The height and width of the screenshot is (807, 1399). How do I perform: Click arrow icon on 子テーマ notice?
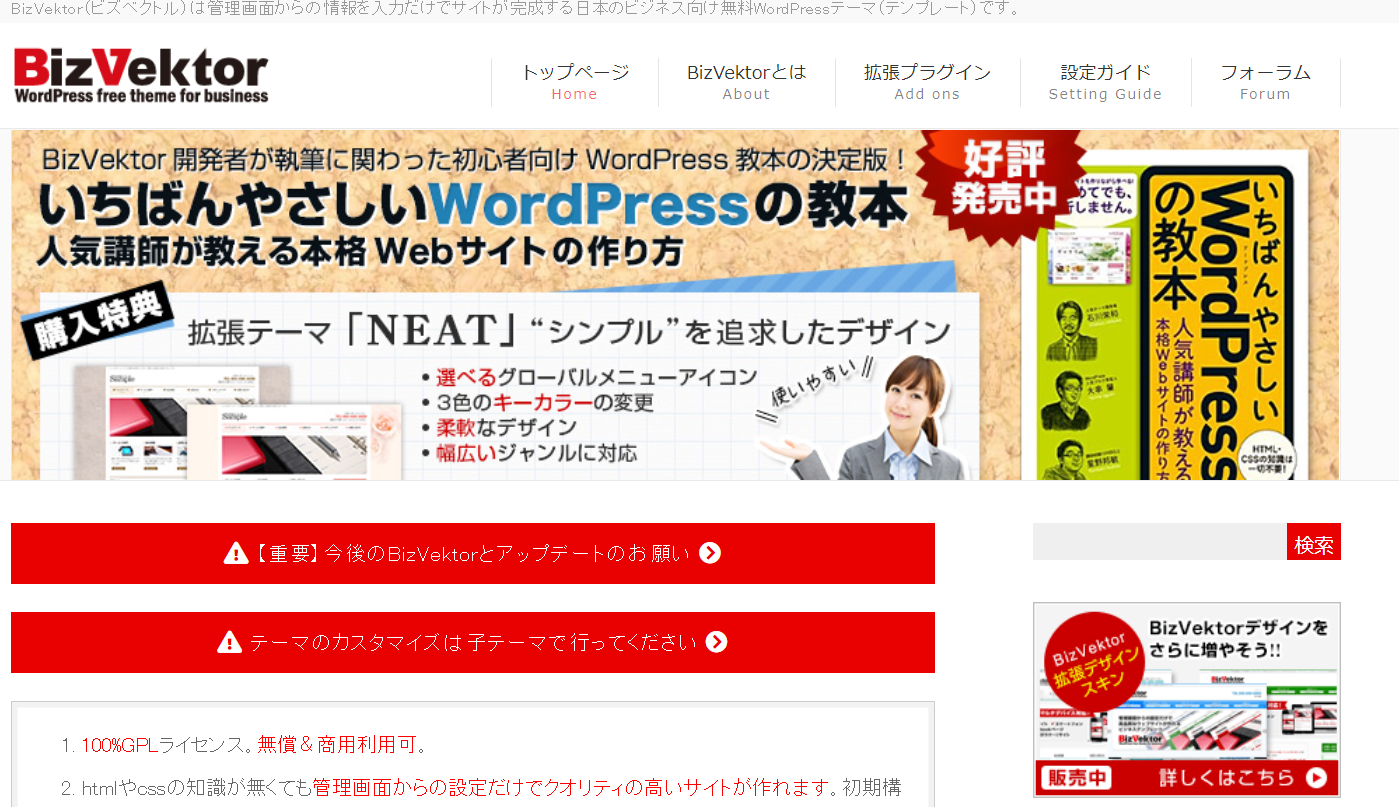click(716, 642)
